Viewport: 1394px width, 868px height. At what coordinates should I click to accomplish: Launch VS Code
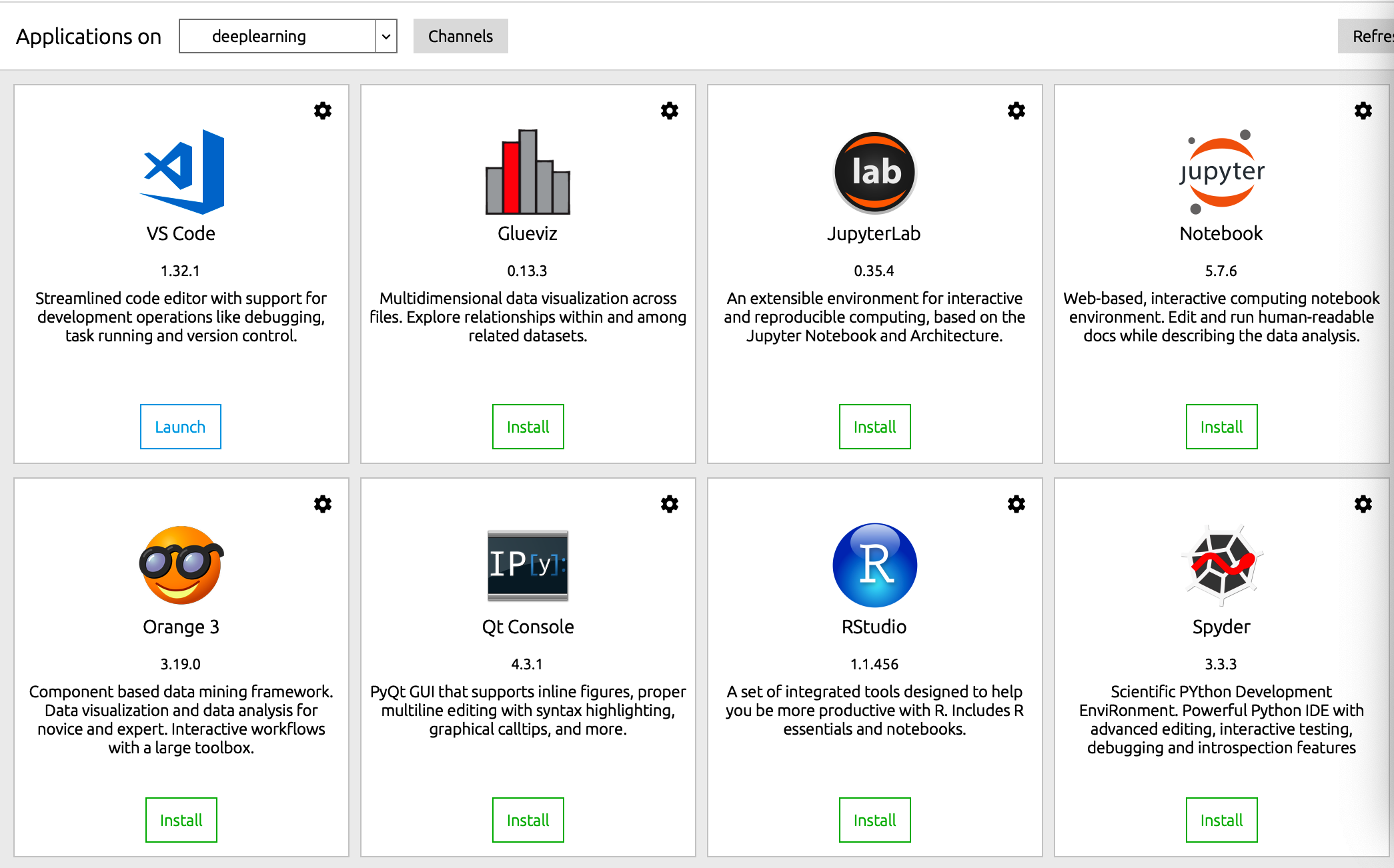point(181,427)
